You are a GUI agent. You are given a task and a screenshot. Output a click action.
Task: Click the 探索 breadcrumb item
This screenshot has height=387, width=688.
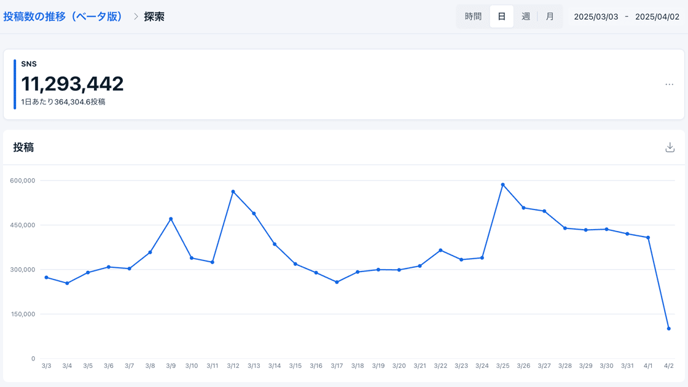pyautogui.click(x=154, y=17)
